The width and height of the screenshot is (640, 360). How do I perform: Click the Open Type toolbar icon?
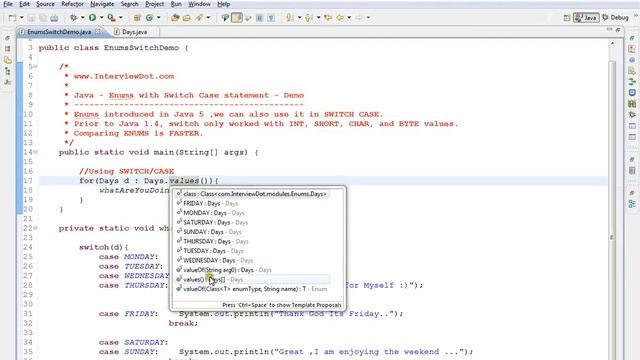(x=175, y=18)
